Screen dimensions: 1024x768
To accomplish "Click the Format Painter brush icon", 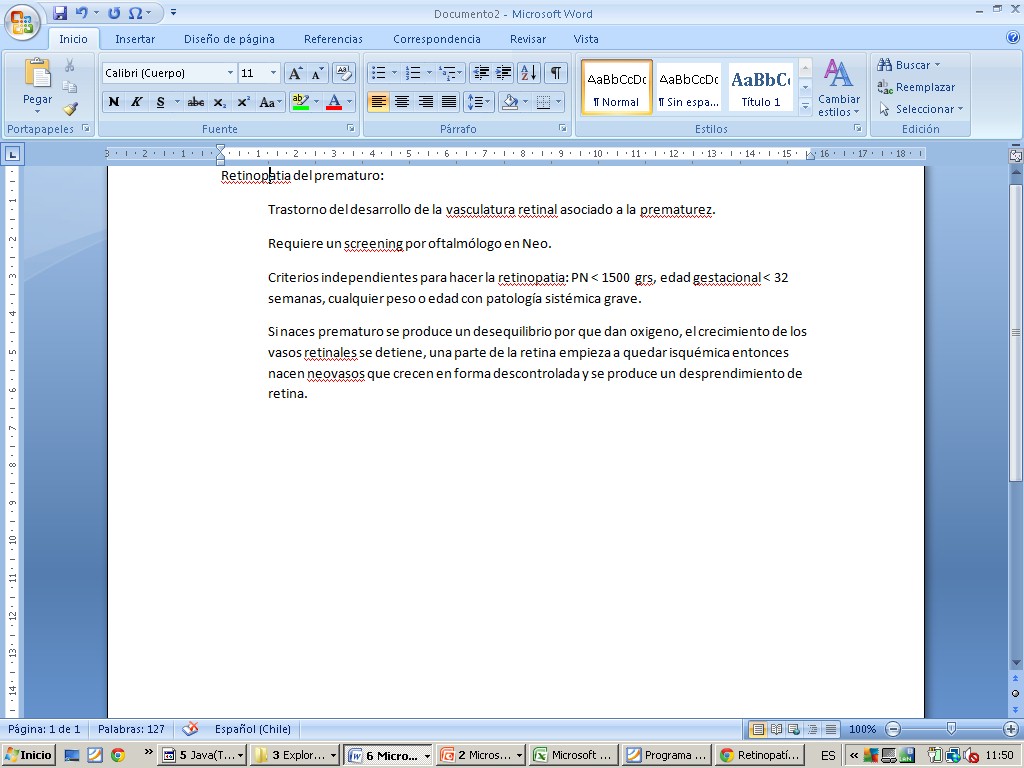I will point(70,109).
